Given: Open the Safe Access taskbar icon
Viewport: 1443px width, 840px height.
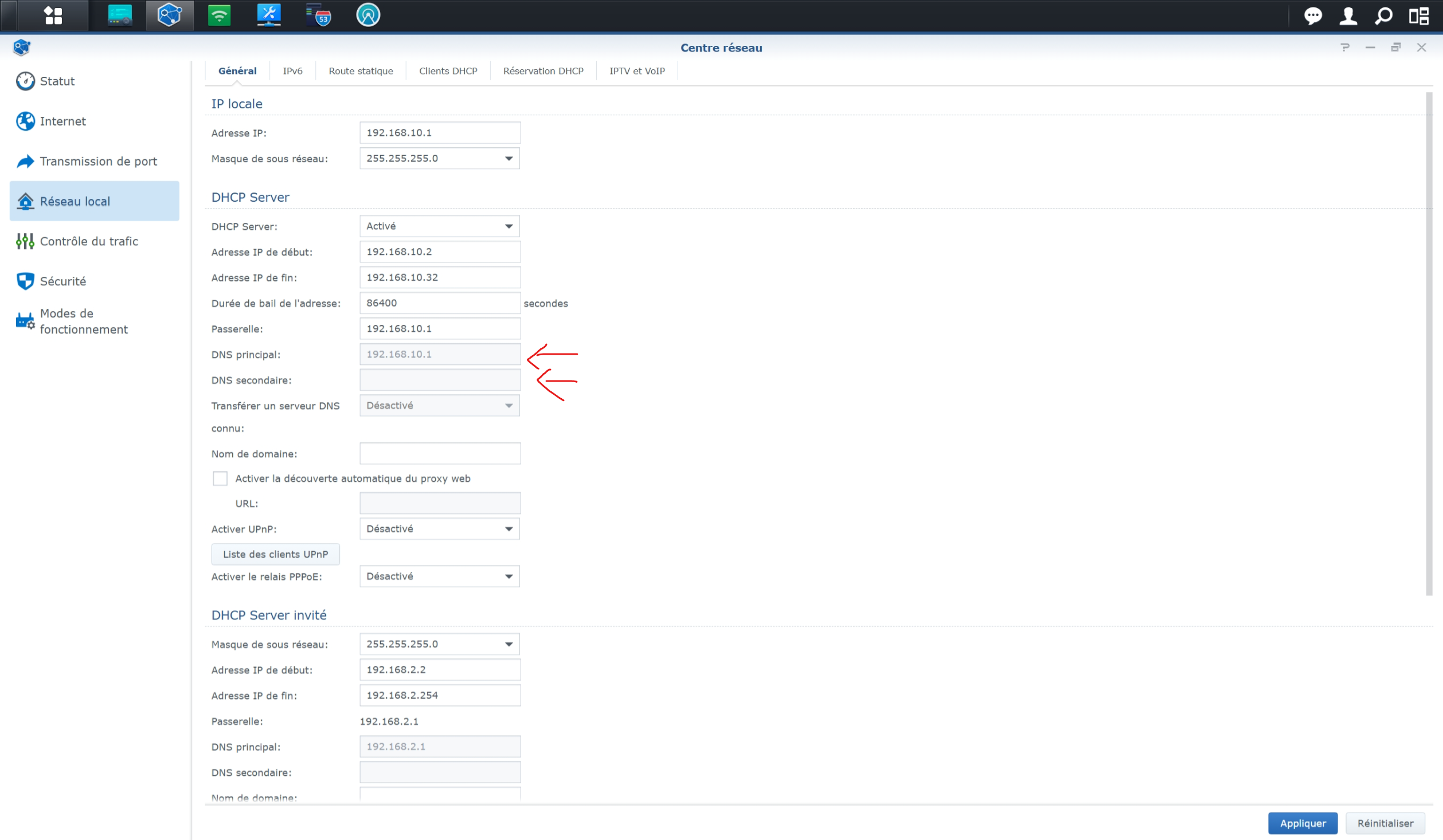Looking at the screenshot, I should pyautogui.click(x=367, y=15).
